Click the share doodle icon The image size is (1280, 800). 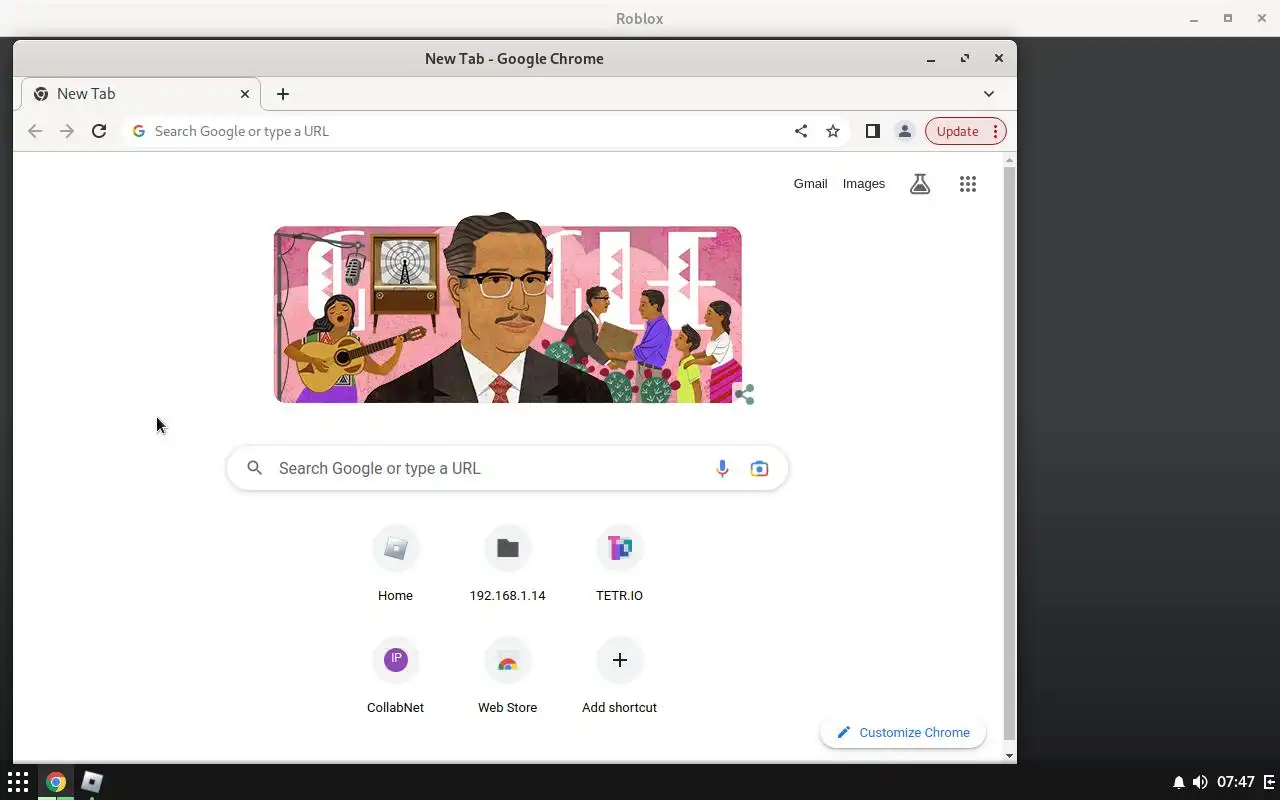(x=744, y=394)
